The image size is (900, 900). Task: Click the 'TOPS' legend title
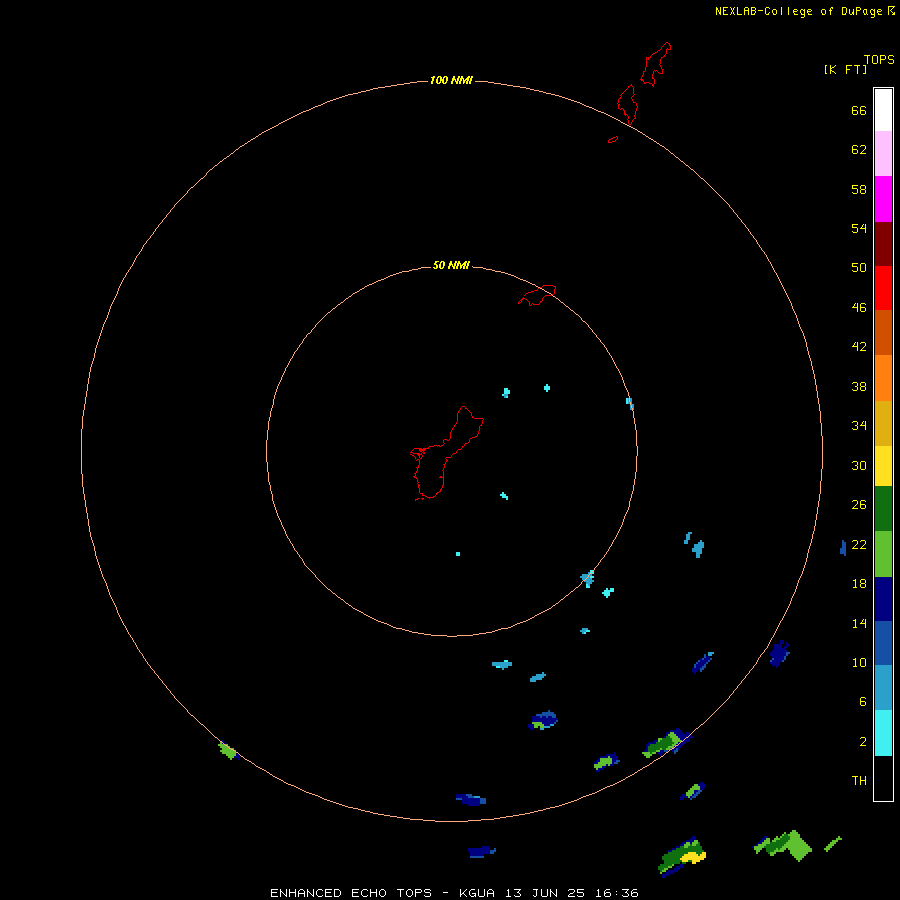(879, 59)
